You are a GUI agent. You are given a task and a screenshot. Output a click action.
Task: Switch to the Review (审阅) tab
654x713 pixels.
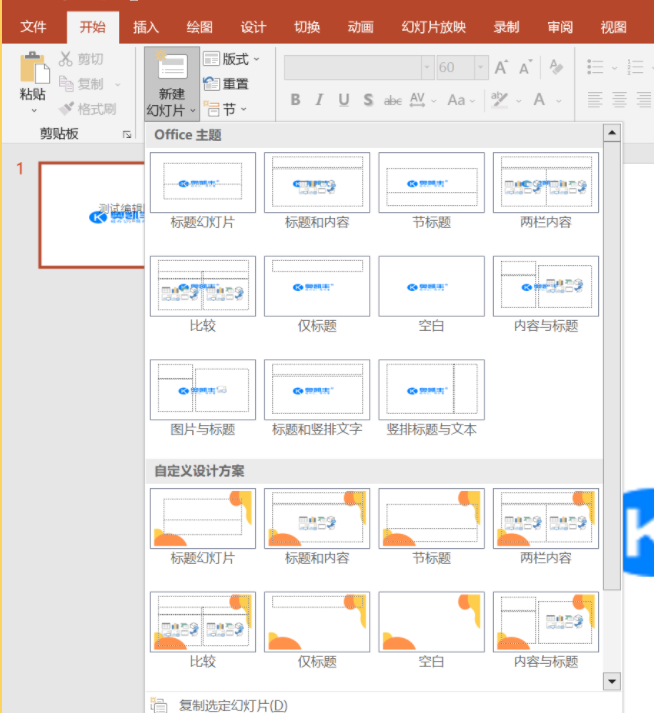(x=560, y=27)
